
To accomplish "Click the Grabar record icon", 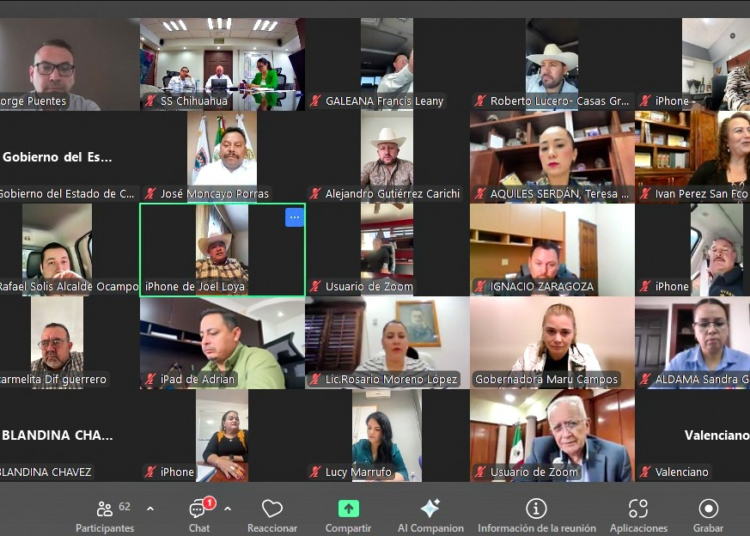I will [x=708, y=509].
